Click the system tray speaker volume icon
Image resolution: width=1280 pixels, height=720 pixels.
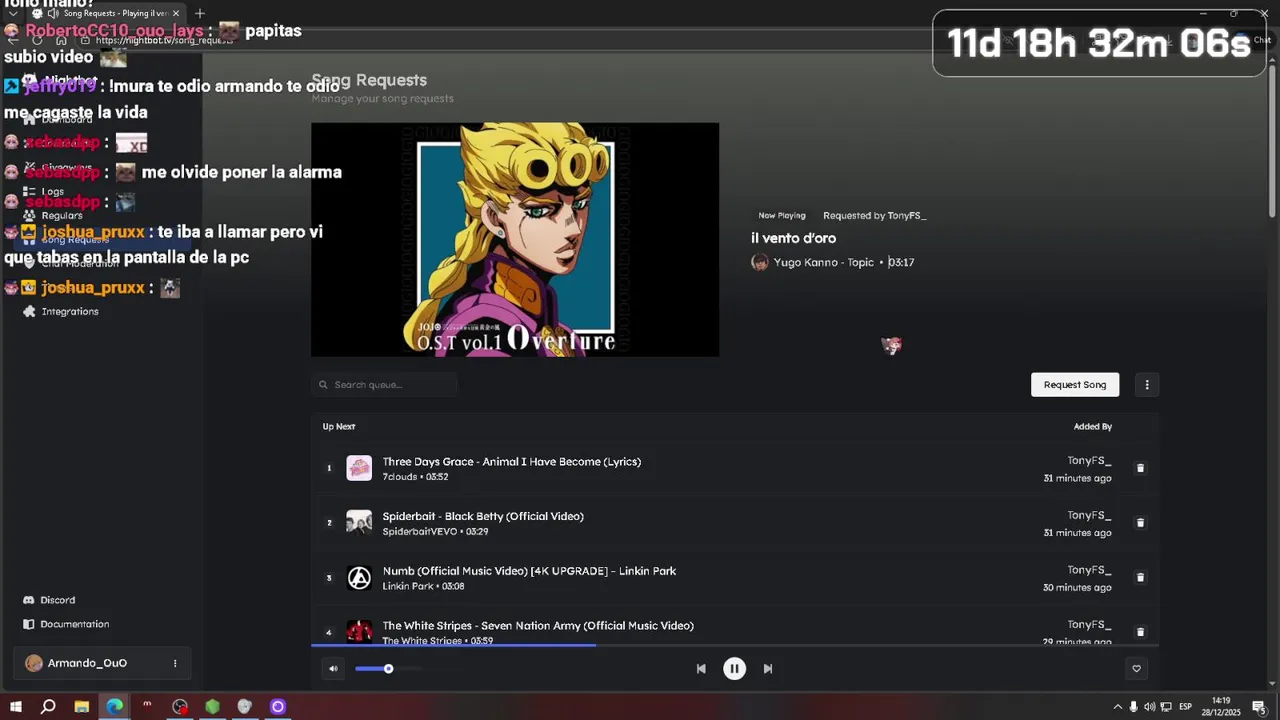(1149, 707)
